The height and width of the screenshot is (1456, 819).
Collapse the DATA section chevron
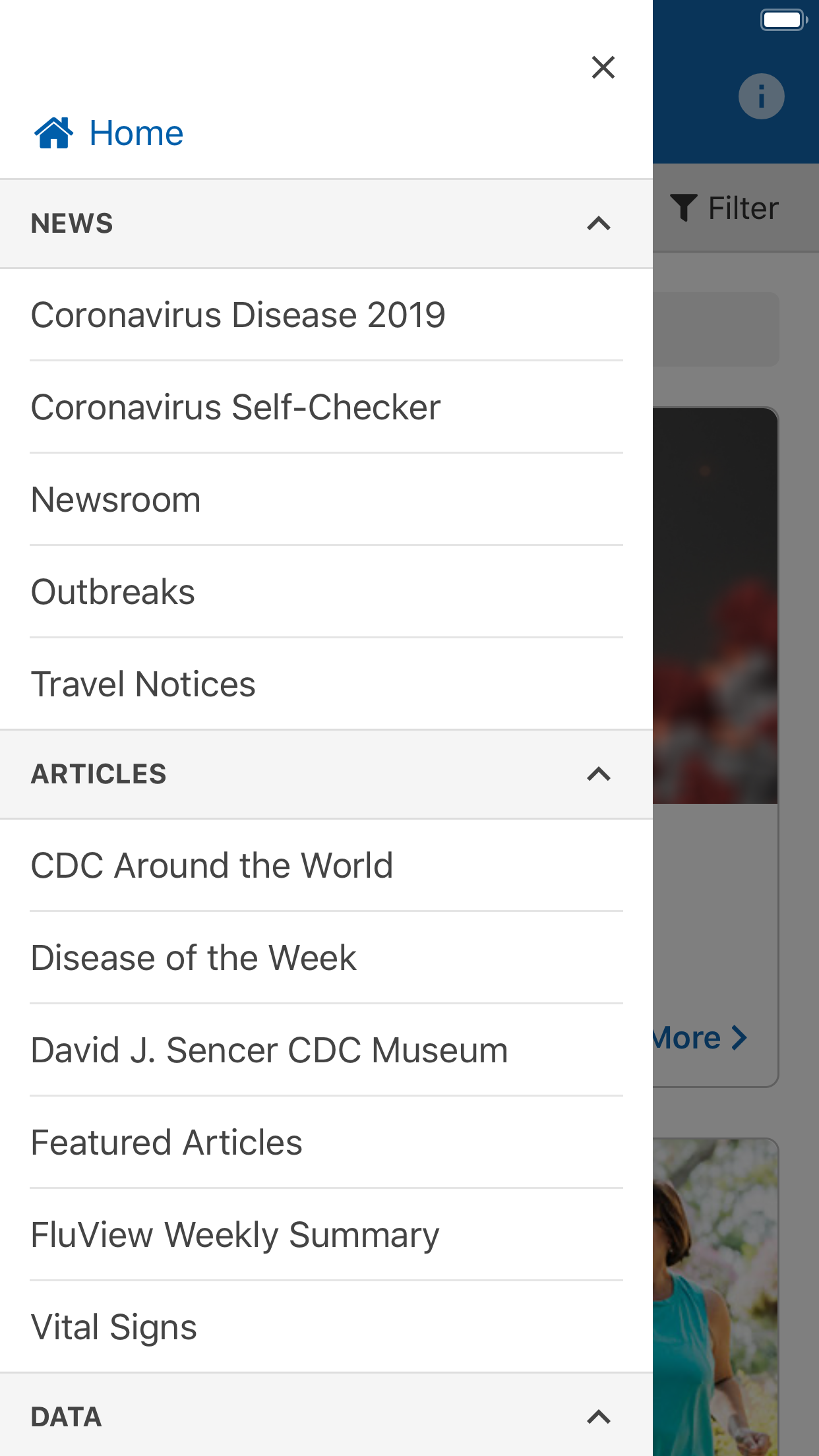point(598,1416)
